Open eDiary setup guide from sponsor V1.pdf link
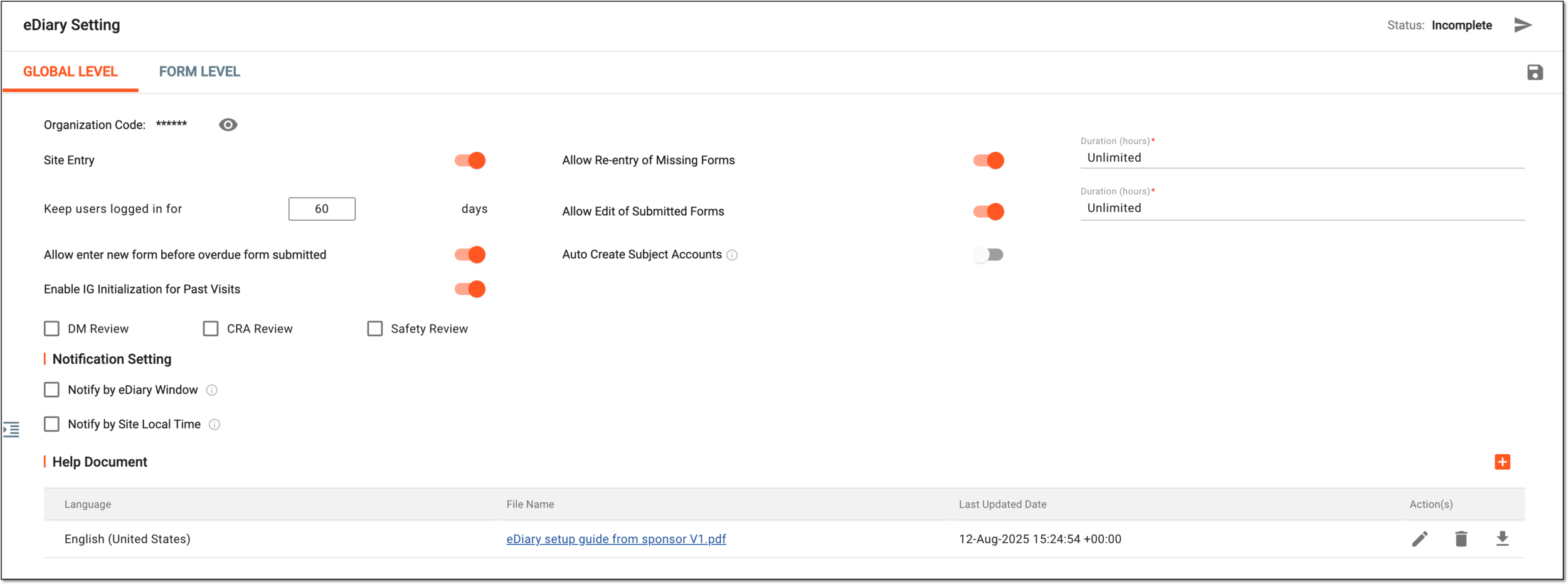The image size is (1568, 584). pyautogui.click(x=617, y=539)
